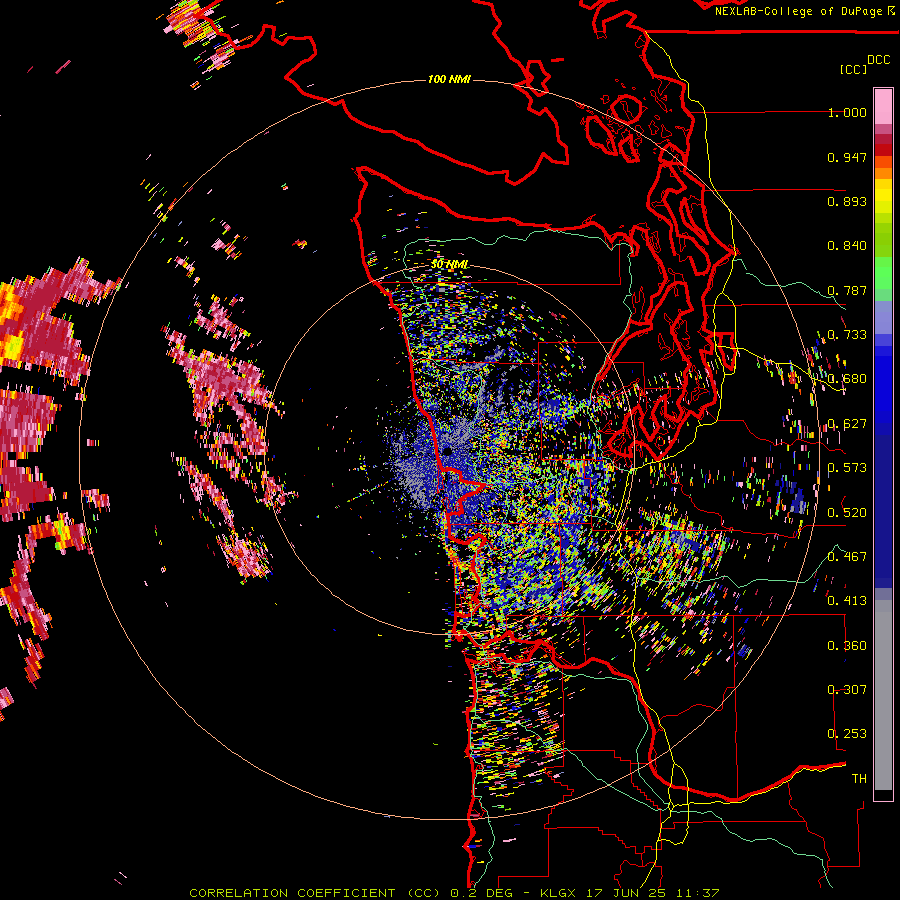This screenshot has height=900, width=900.
Task: Select the 0.787 scale value
Action: coord(847,290)
